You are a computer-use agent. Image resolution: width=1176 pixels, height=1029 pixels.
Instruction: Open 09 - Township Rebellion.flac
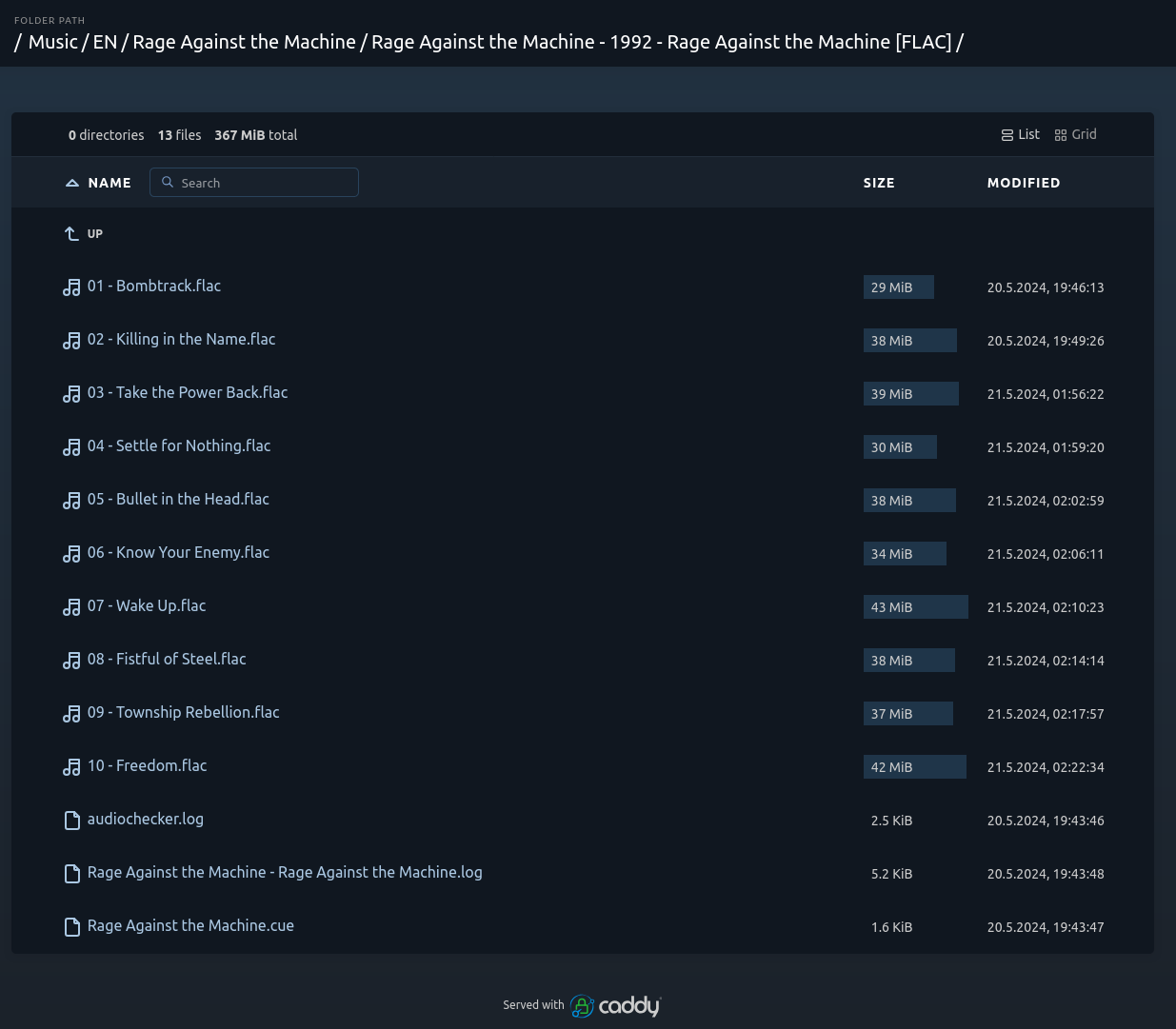point(184,712)
